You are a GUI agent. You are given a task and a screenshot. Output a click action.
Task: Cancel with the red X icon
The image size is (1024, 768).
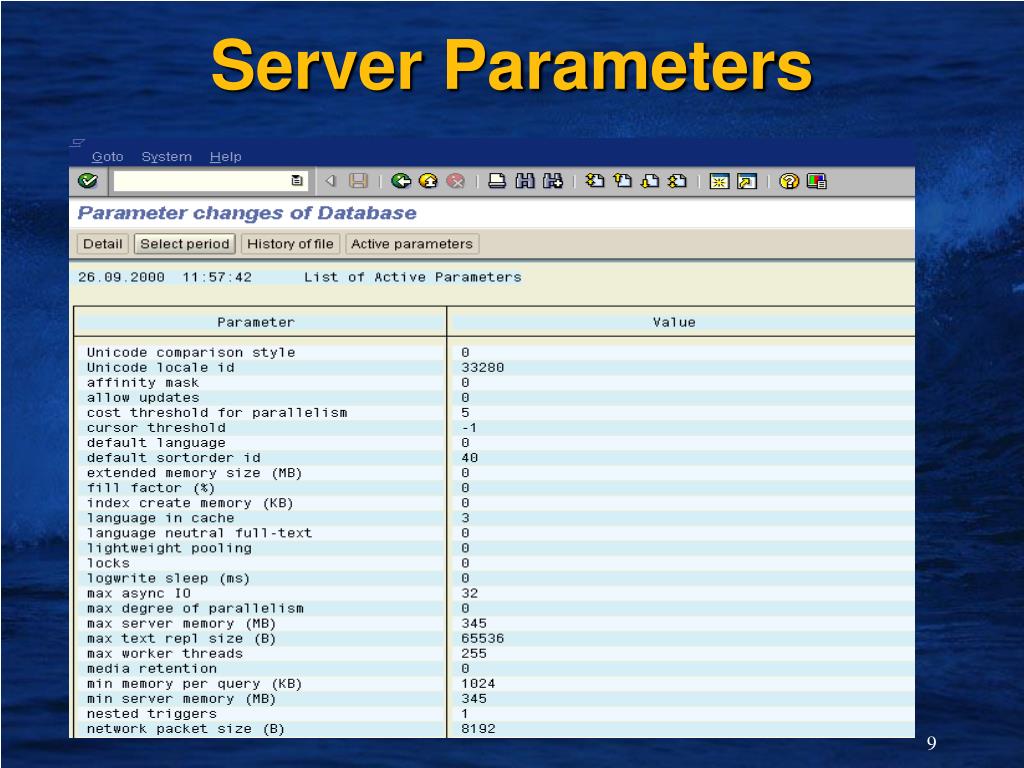click(455, 182)
